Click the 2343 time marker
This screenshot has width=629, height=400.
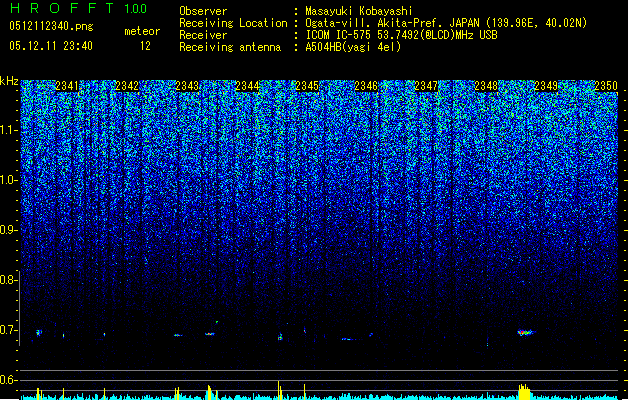tap(187, 85)
